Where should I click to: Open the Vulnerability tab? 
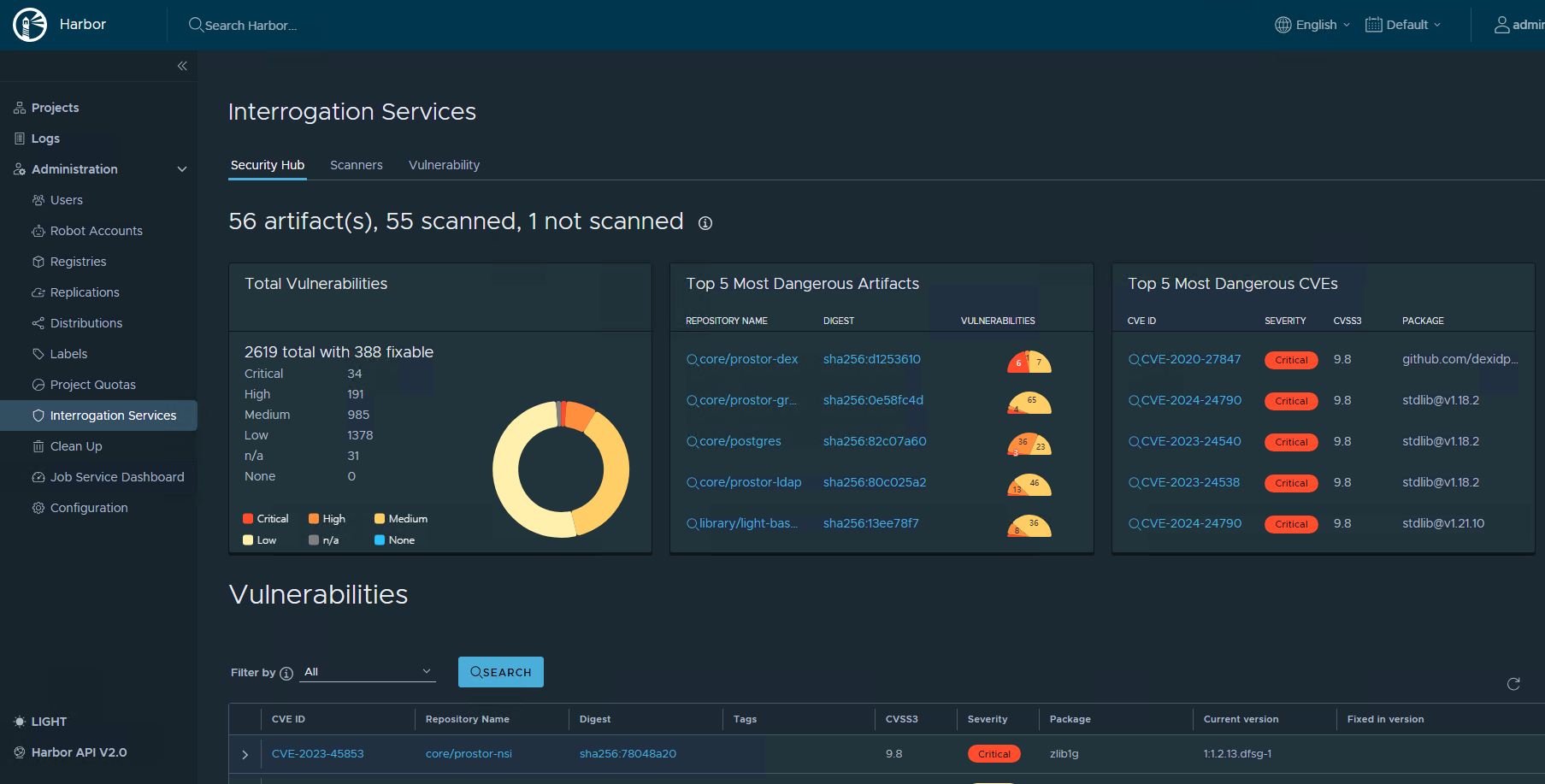[x=444, y=165]
